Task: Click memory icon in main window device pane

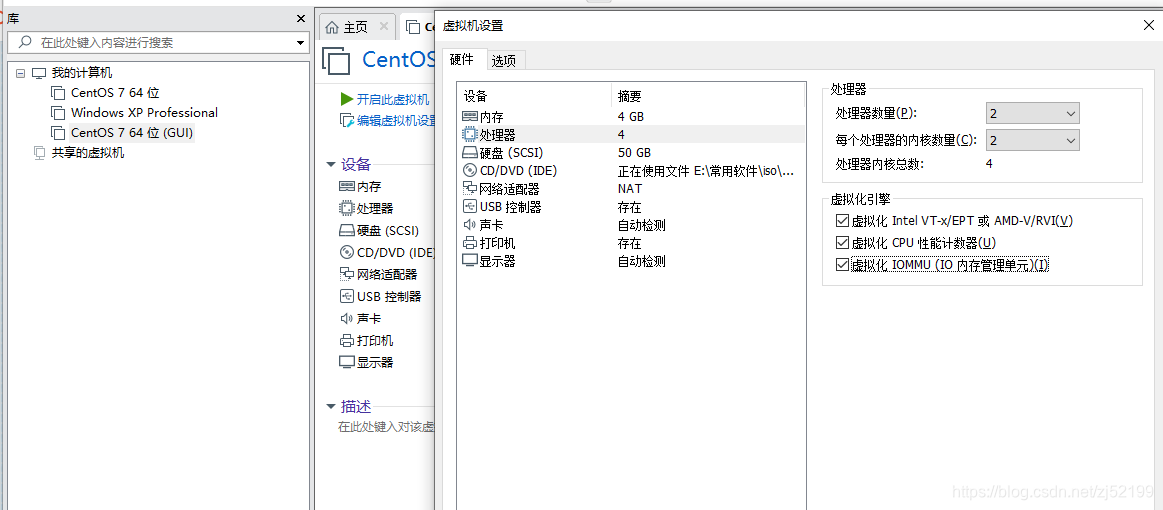Action: (346, 187)
